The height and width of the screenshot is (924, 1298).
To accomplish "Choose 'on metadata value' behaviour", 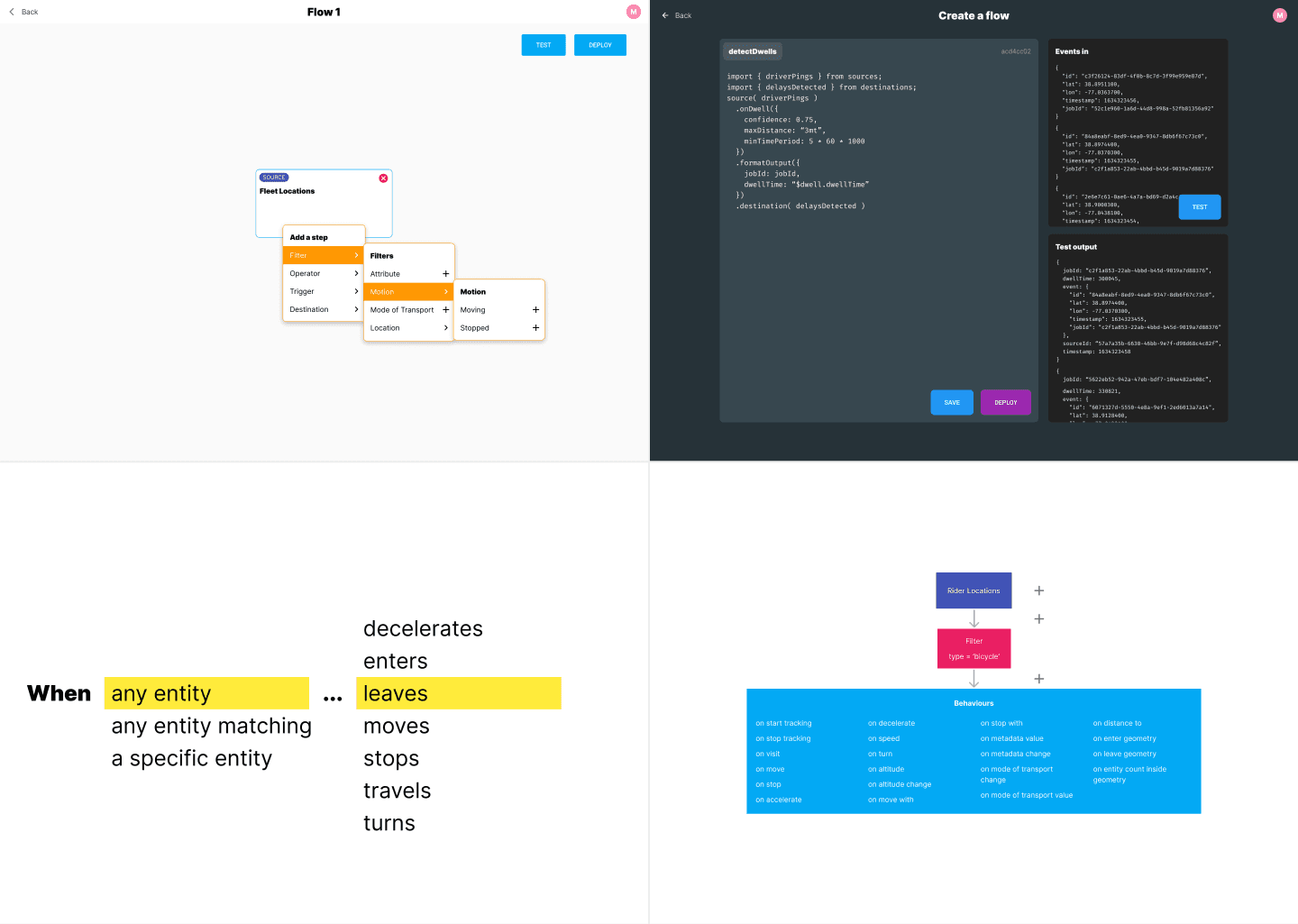I will pyautogui.click(x=1011, y=738).
